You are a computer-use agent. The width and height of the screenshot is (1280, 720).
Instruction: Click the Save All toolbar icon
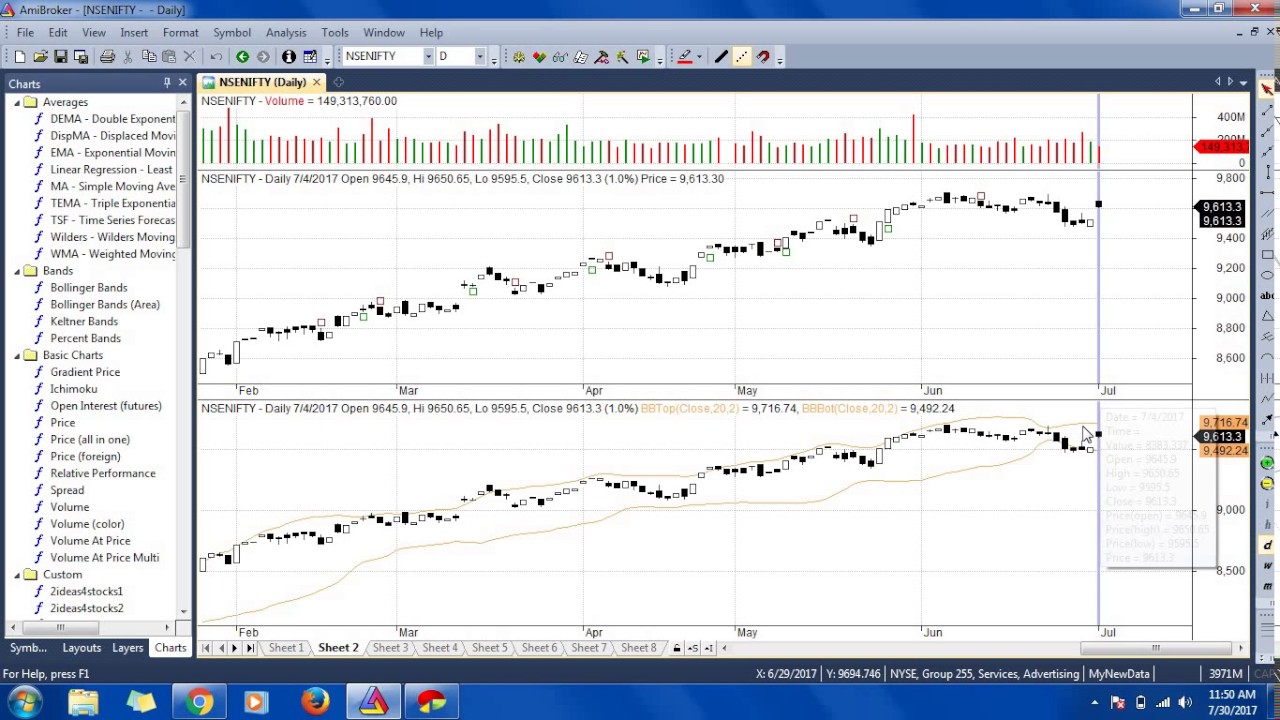click(x=81, y=57)
